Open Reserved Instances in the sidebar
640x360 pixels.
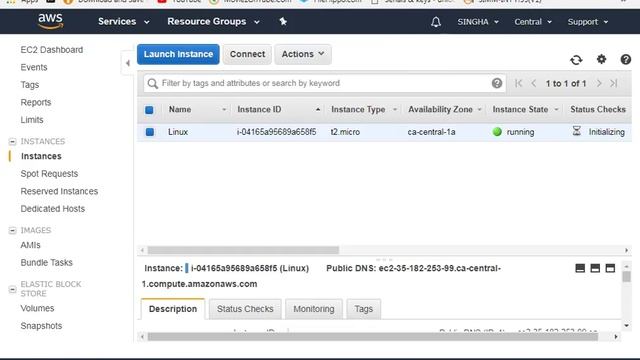click(59, 191)
